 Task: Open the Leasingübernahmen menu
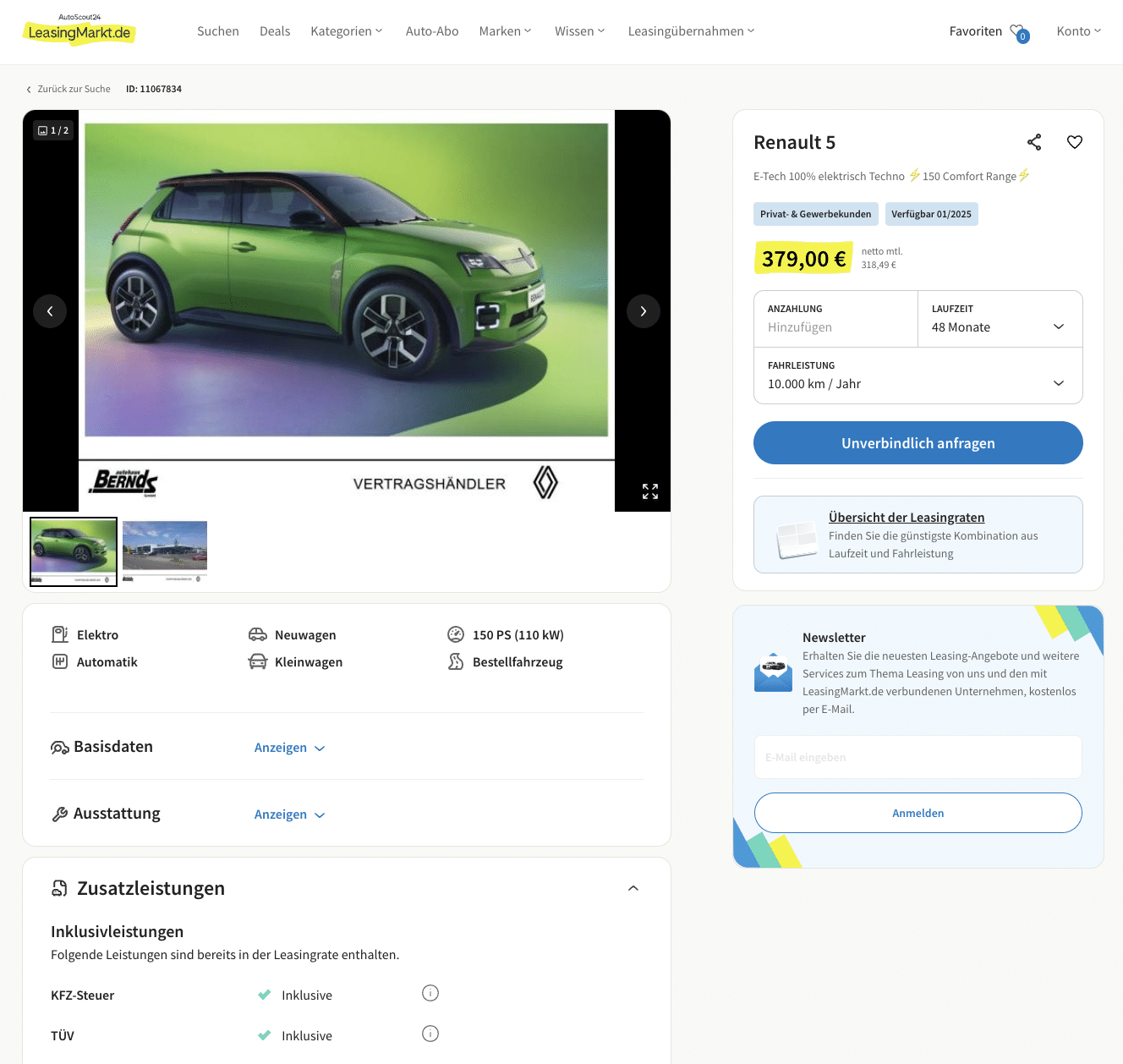692,31
